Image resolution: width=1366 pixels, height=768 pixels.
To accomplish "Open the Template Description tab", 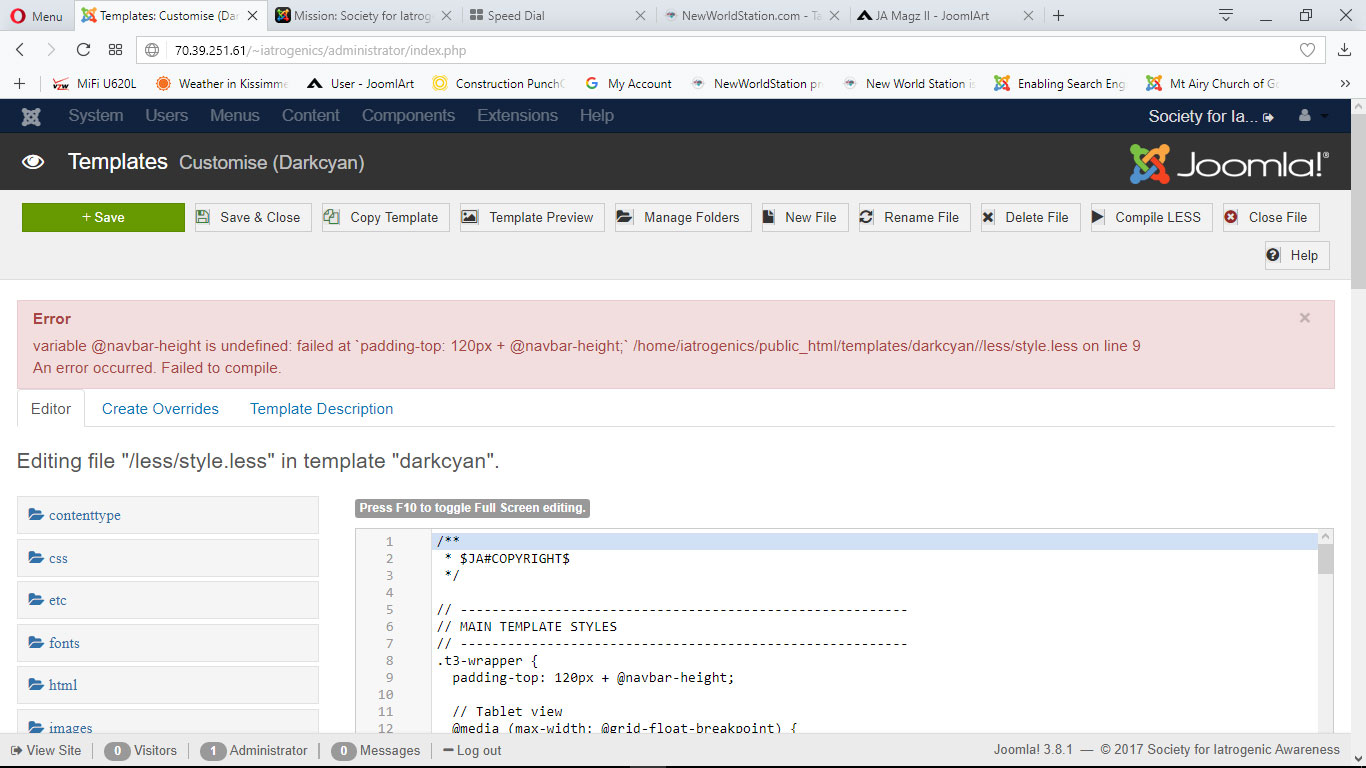I will [x=321, y=409].
